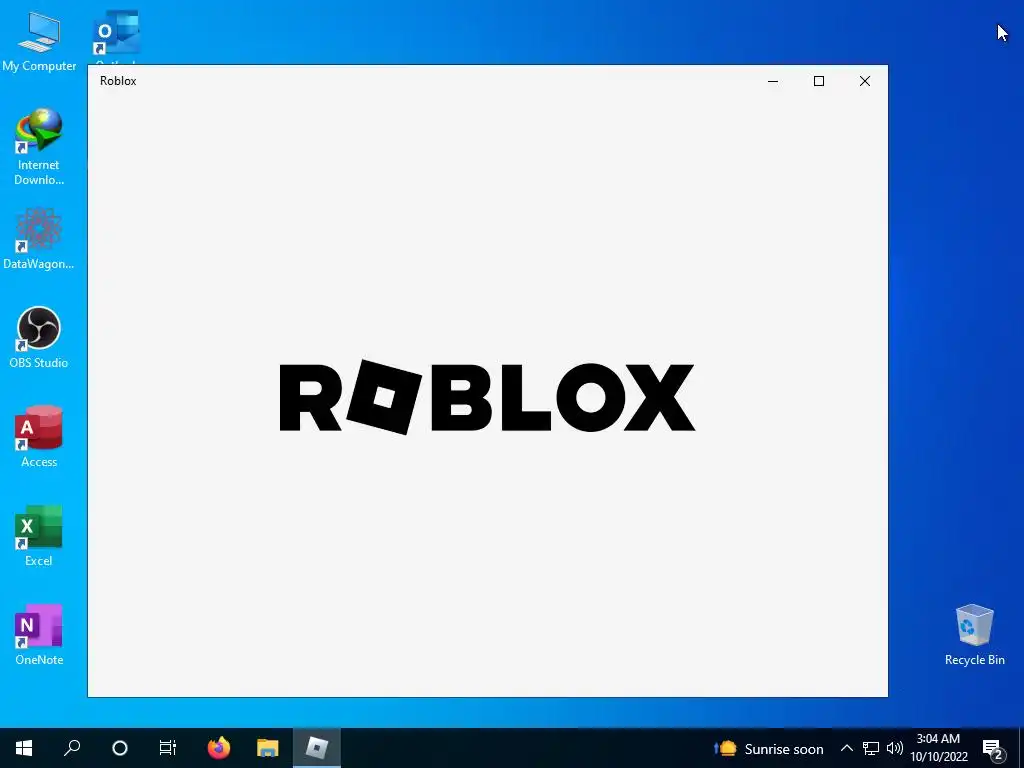Launch Firefox from the taskbar
The image size is (1024, 768).
click(x=219, y=748)
